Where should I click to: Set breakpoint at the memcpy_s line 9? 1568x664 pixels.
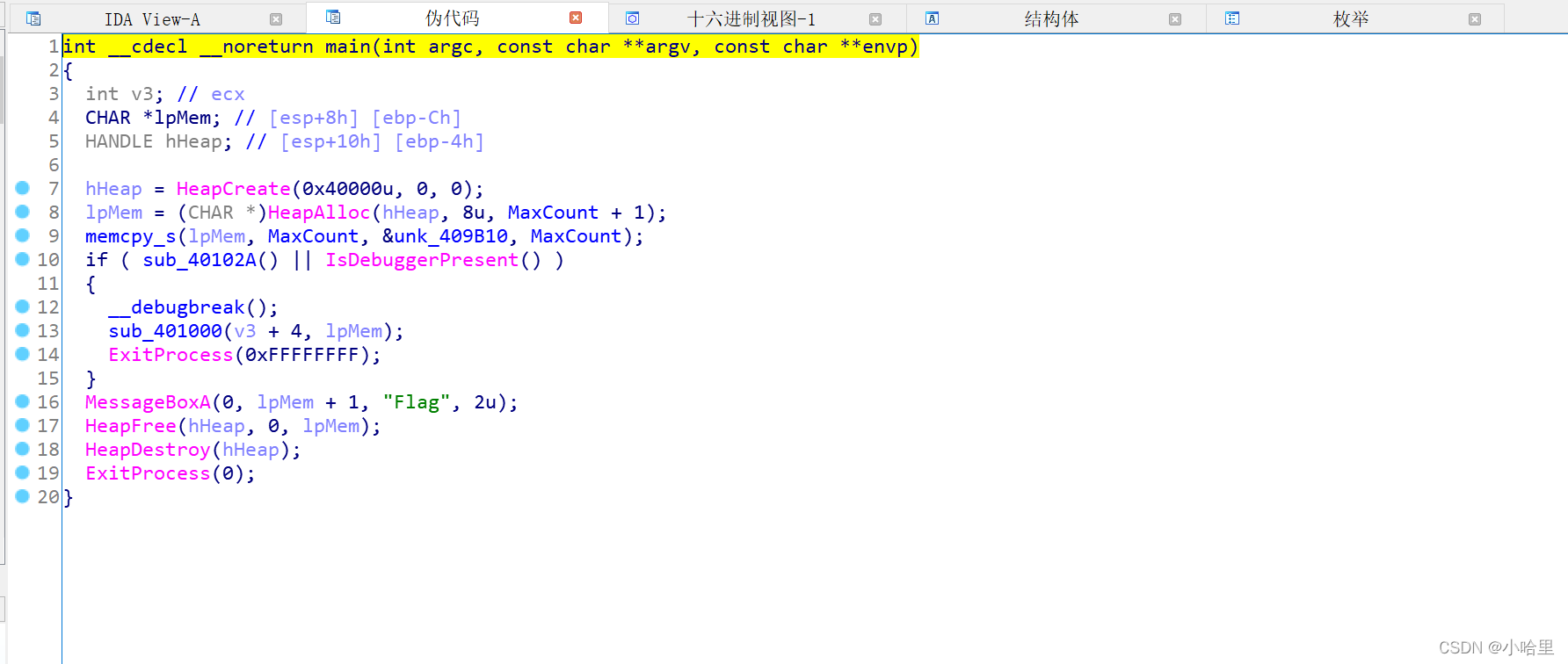coord(23,235)
